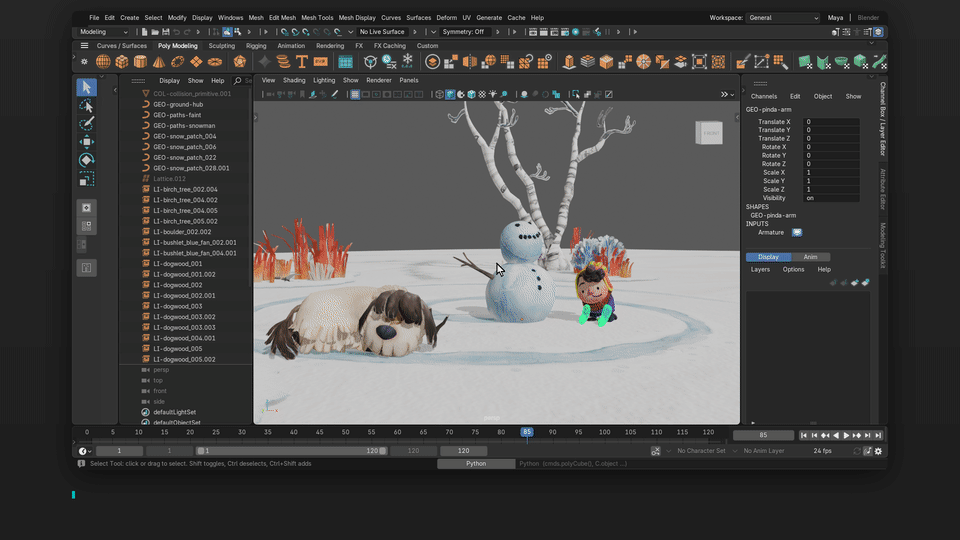Click the shelf settings gear icon
Screen dimensions: 960x540
click(84, 62)
